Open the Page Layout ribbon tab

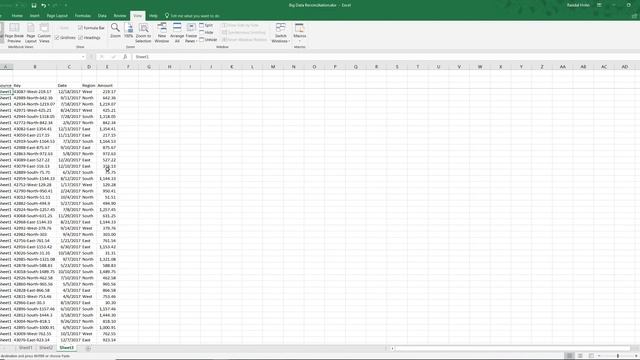[x=57, y=16]
